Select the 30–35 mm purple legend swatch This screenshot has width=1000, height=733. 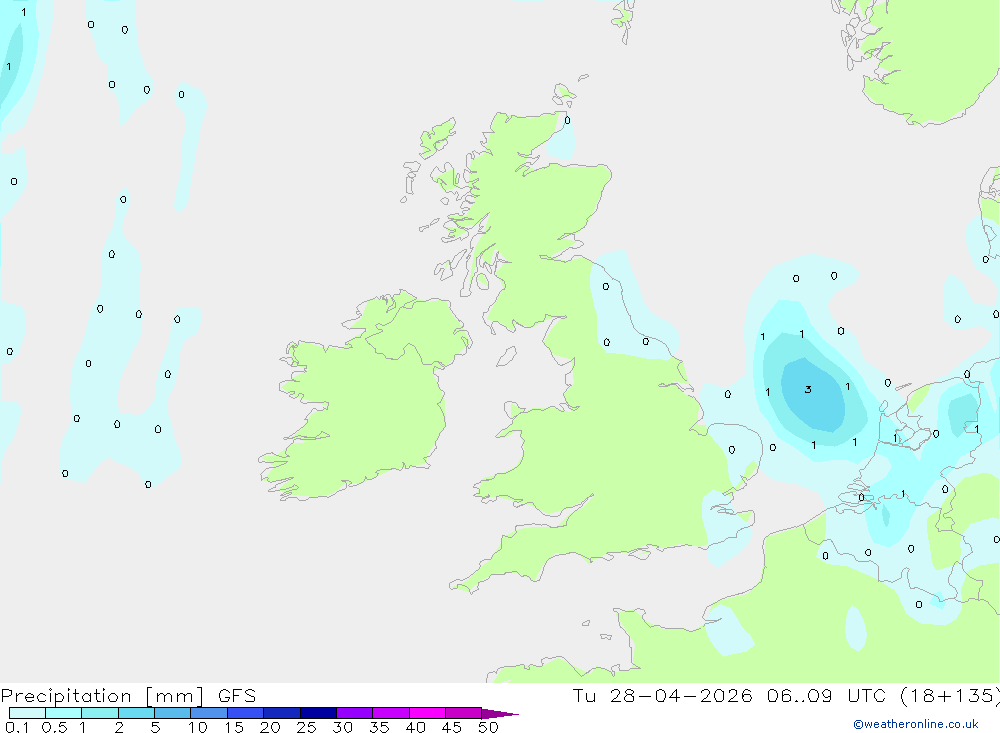(x=354, y=713)
